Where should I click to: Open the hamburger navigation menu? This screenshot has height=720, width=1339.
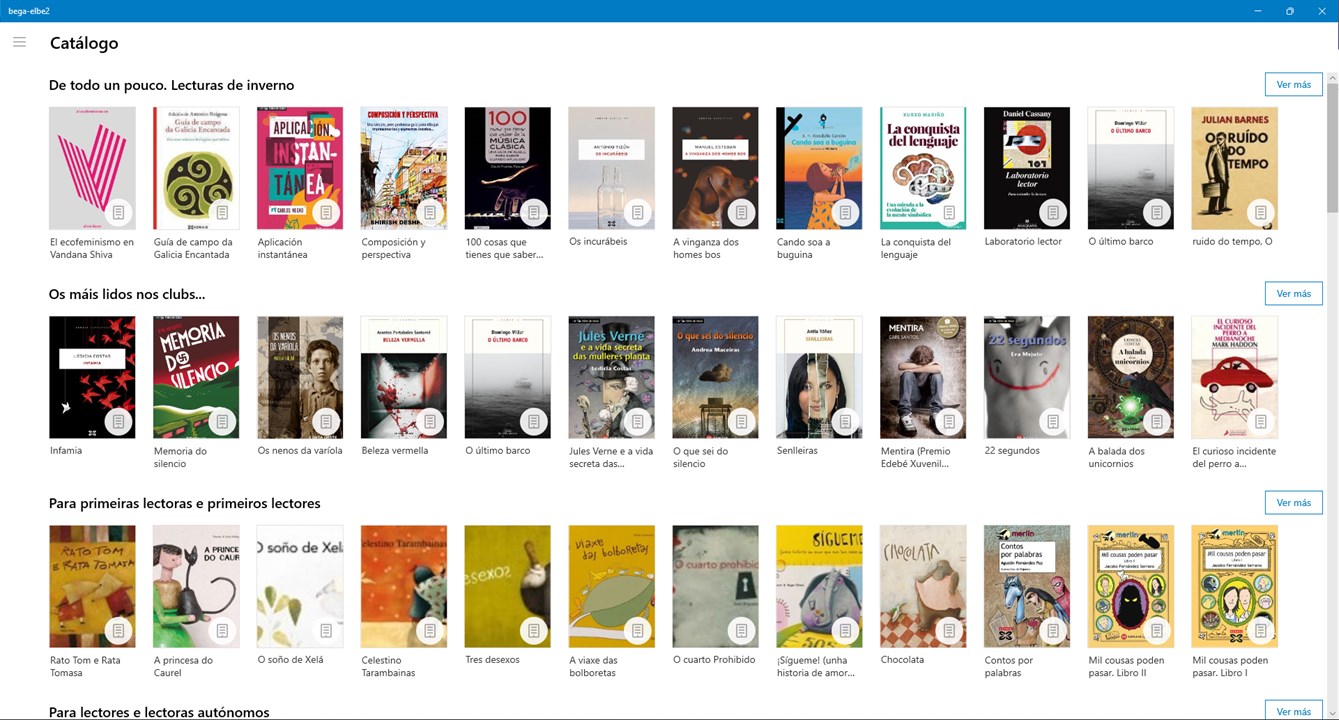19,42
